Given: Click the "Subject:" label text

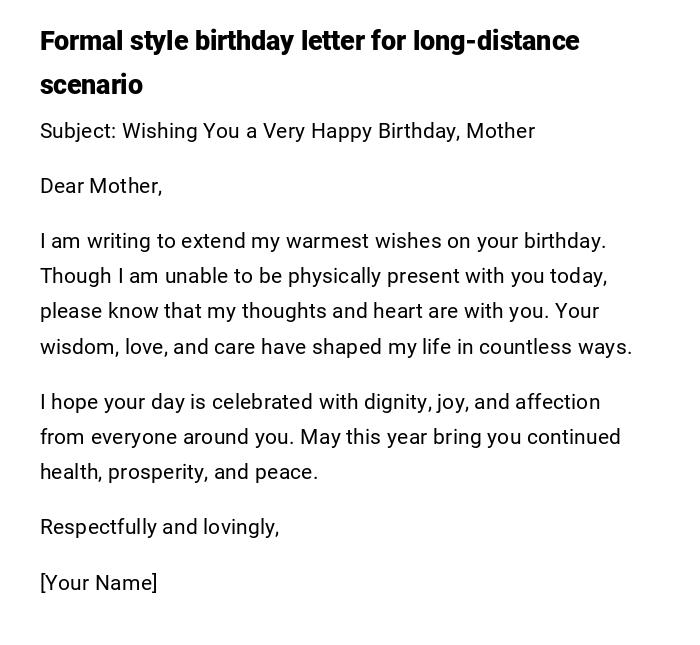Looking at the screenshot, I should point(78,131).
